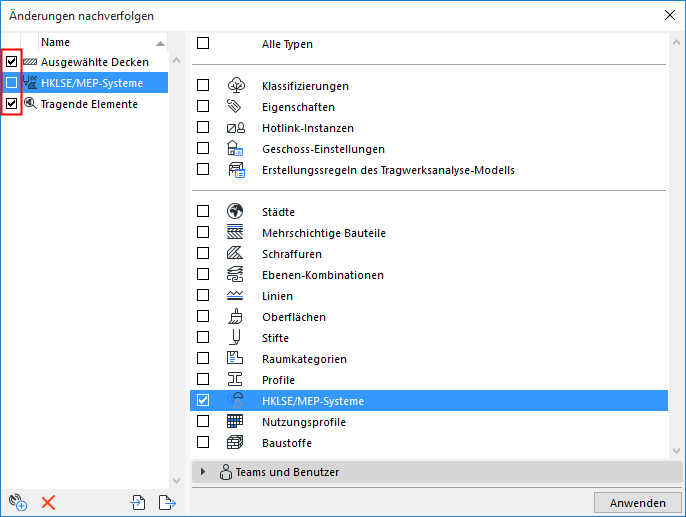
Task: Select the Tragende Elemente filter row
Action: (84, 104)
